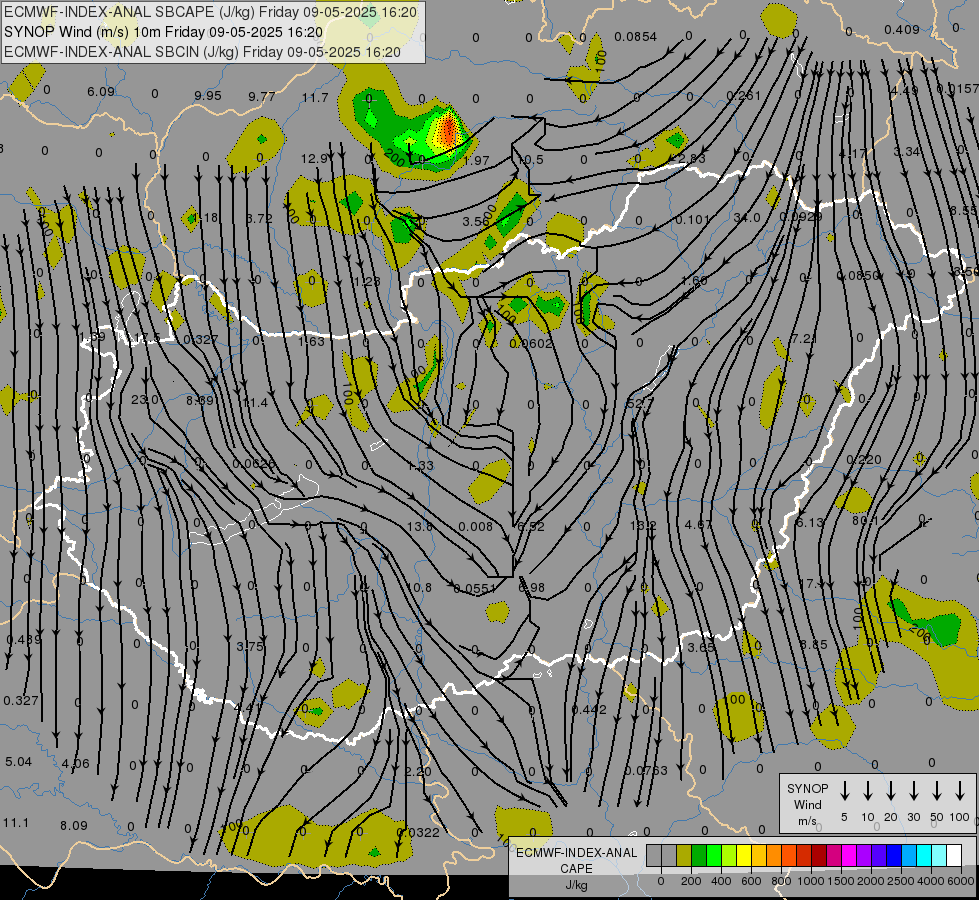Click the '80.1' value on the map
The width and height of the screenshot is (979, 900).
click(865, 520)
